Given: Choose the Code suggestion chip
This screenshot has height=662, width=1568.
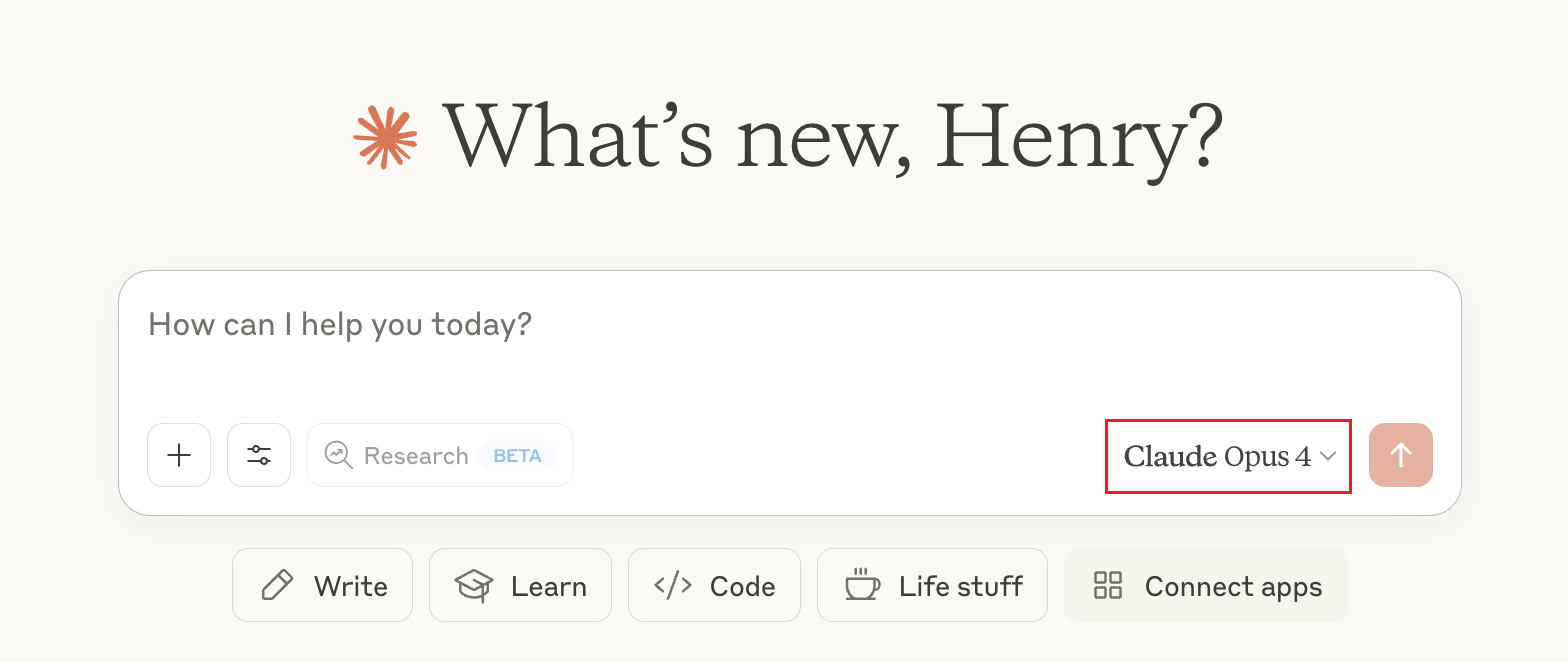Looking at the screenshot, I should click(x=714, y=585).
